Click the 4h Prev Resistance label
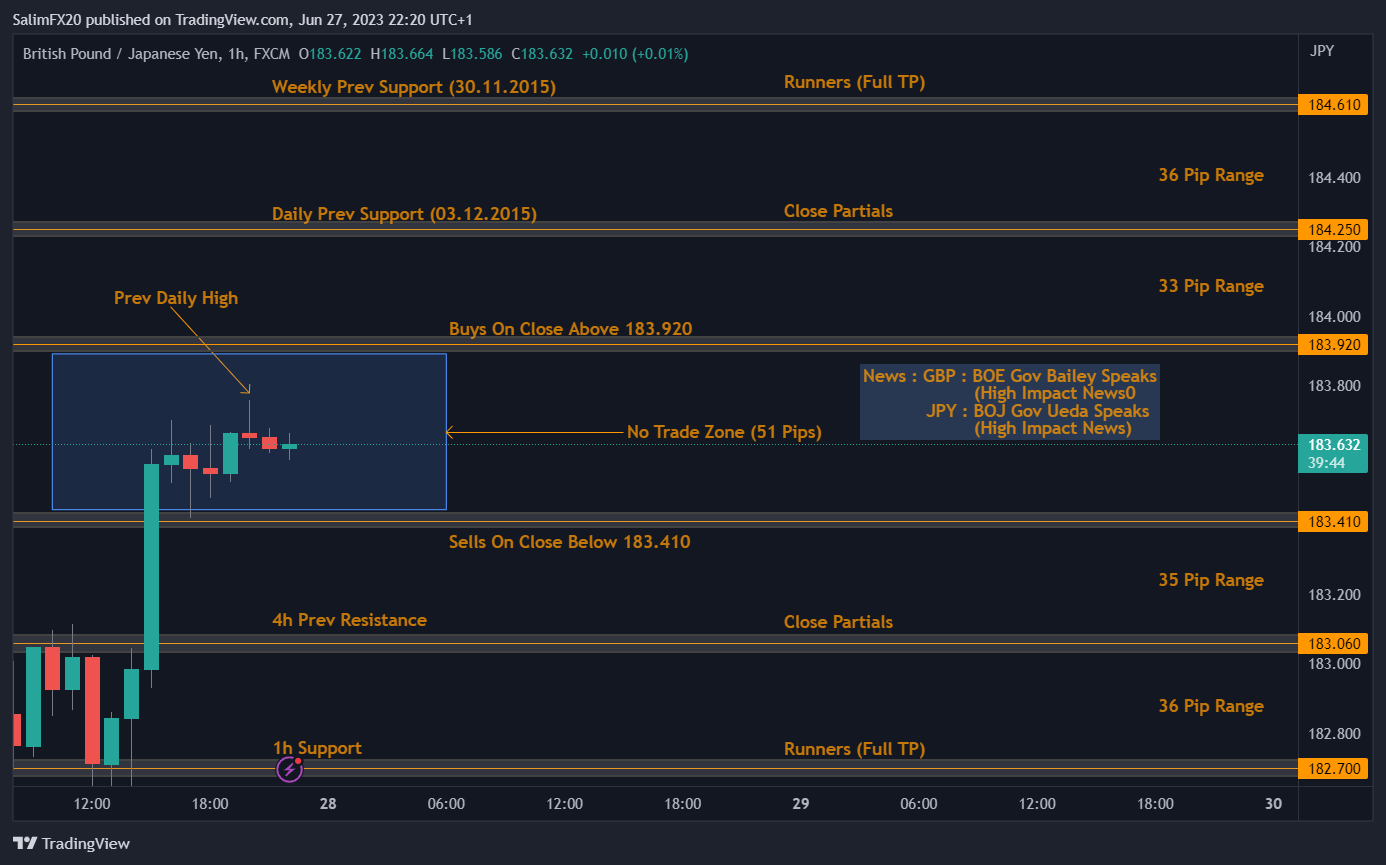This screenshot has width=1386, height=865. coord(349,620)
